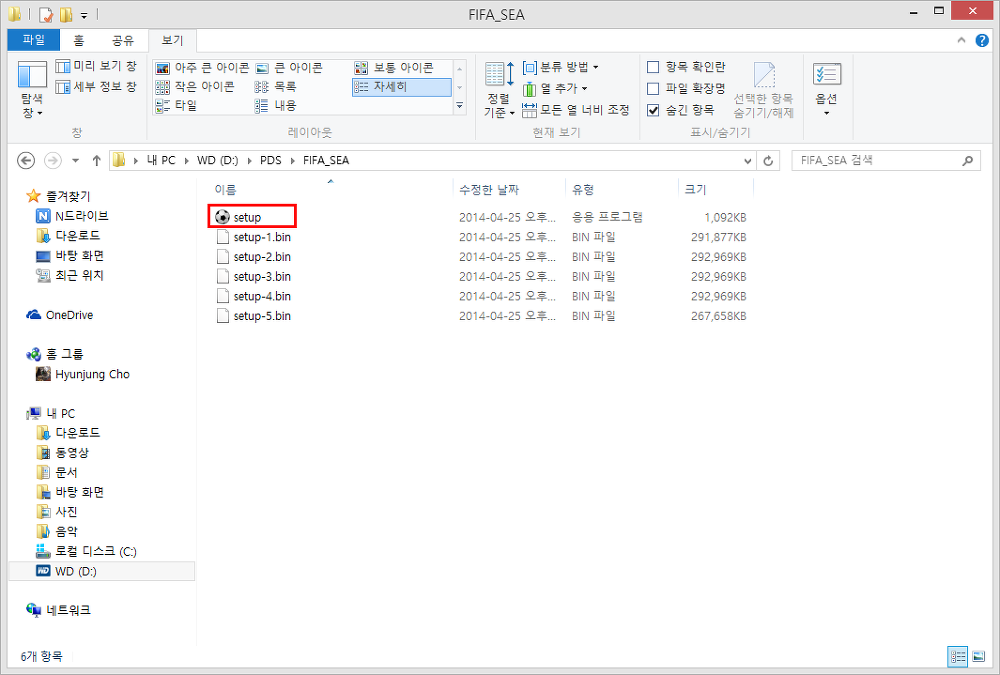
Task: Open the 탐색 창 navigation pane button
Action: pos(32,89)
